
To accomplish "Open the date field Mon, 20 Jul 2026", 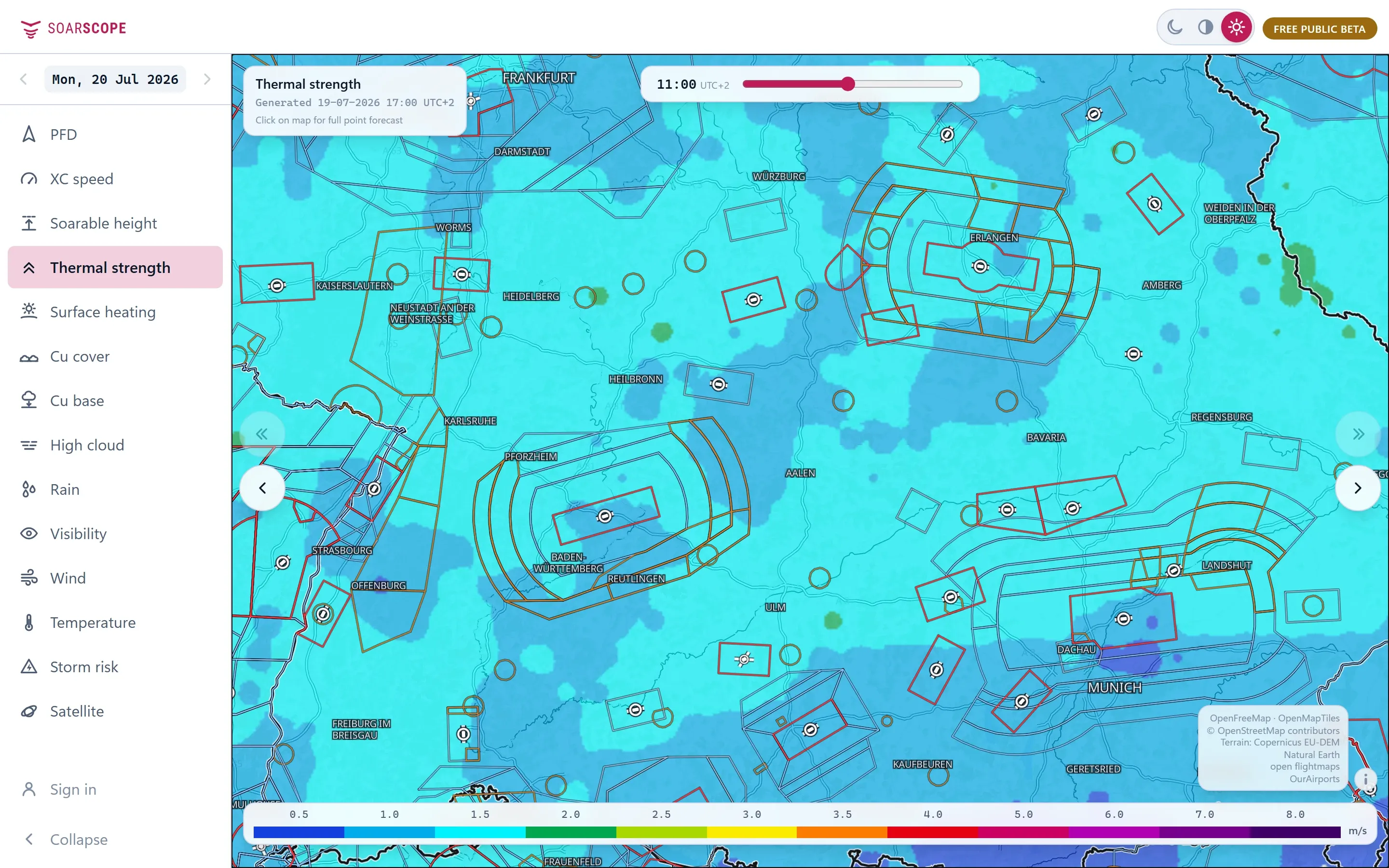I will (x=115, y=79).
